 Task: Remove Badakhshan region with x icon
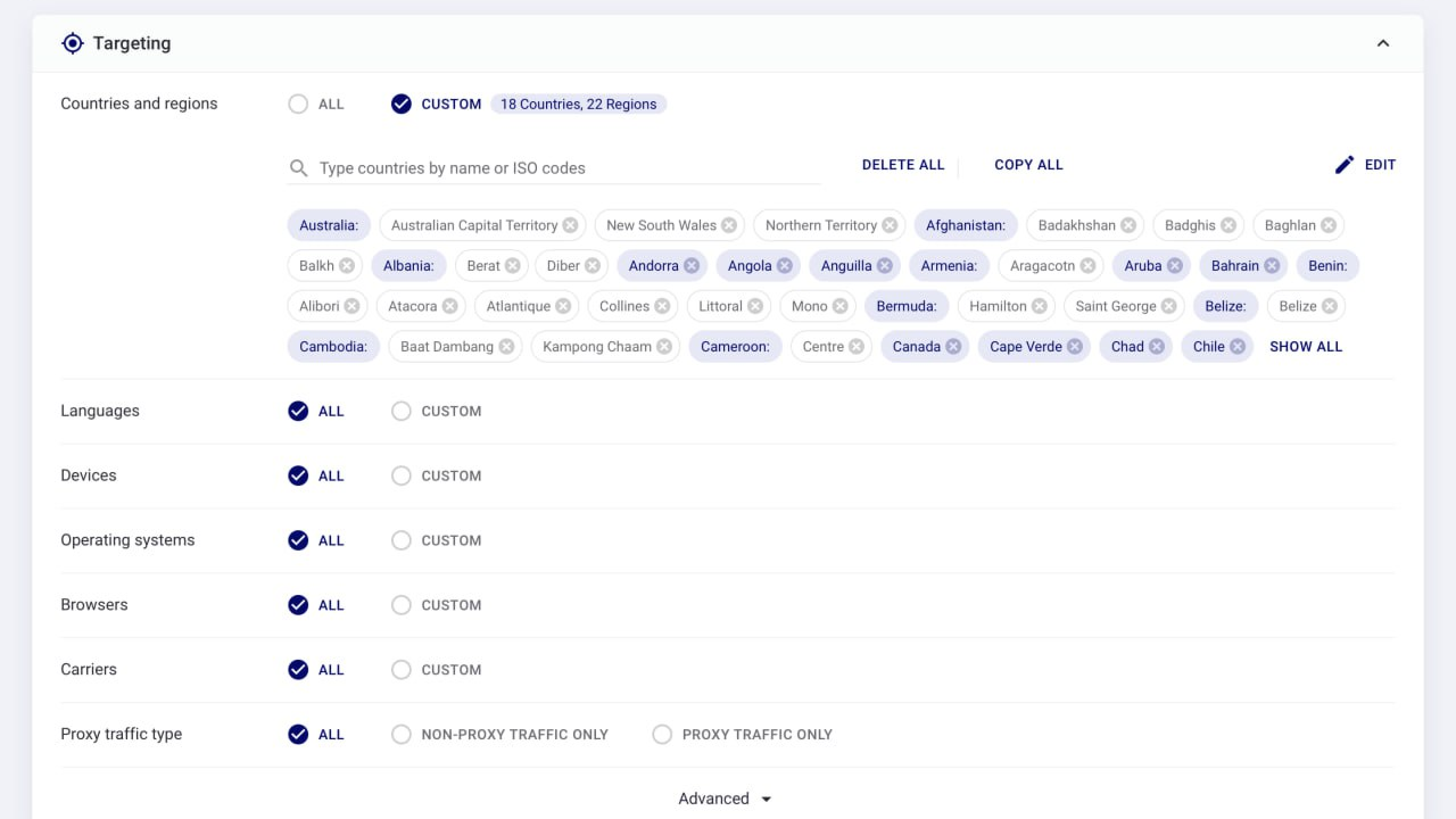(1128, 225)
